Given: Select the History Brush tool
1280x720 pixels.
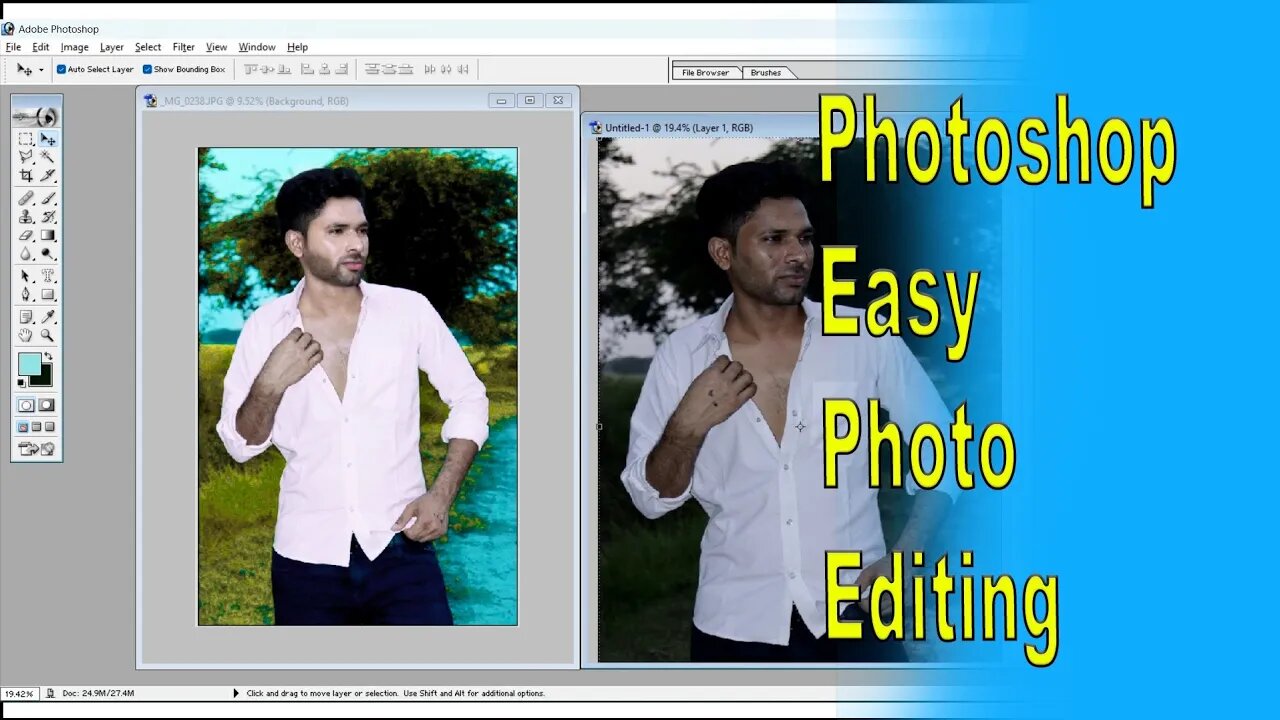Looking at the screenshot, I should click(47, 217).
